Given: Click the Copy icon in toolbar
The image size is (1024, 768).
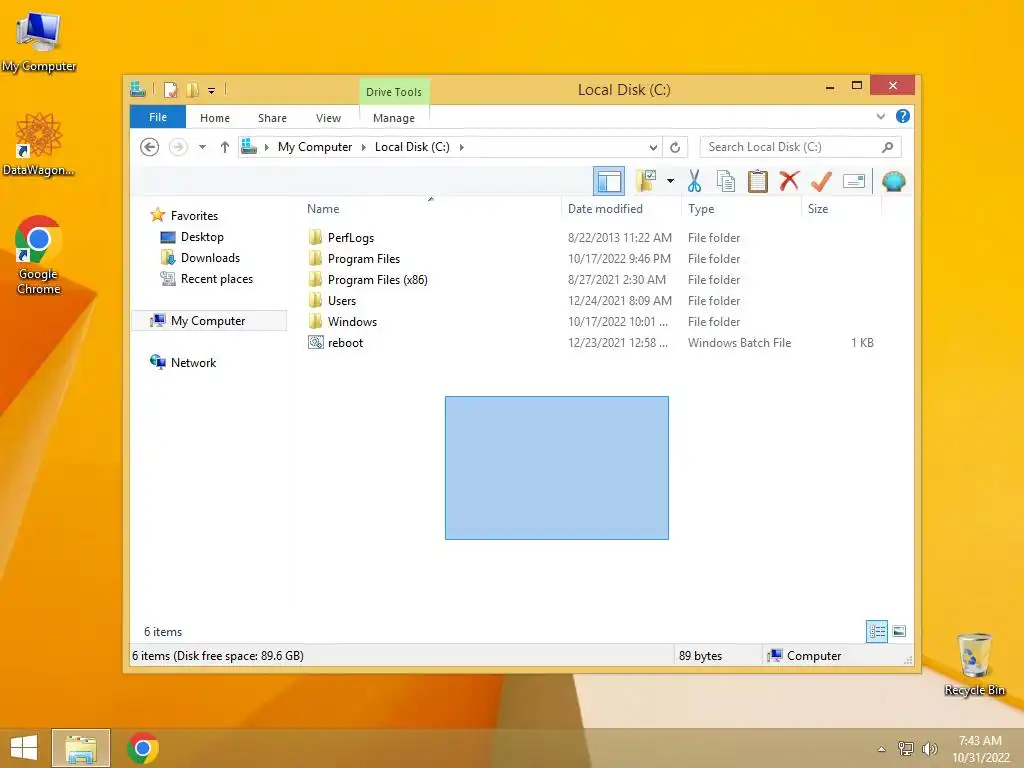Looking at the screenshot, I should 726,181.
